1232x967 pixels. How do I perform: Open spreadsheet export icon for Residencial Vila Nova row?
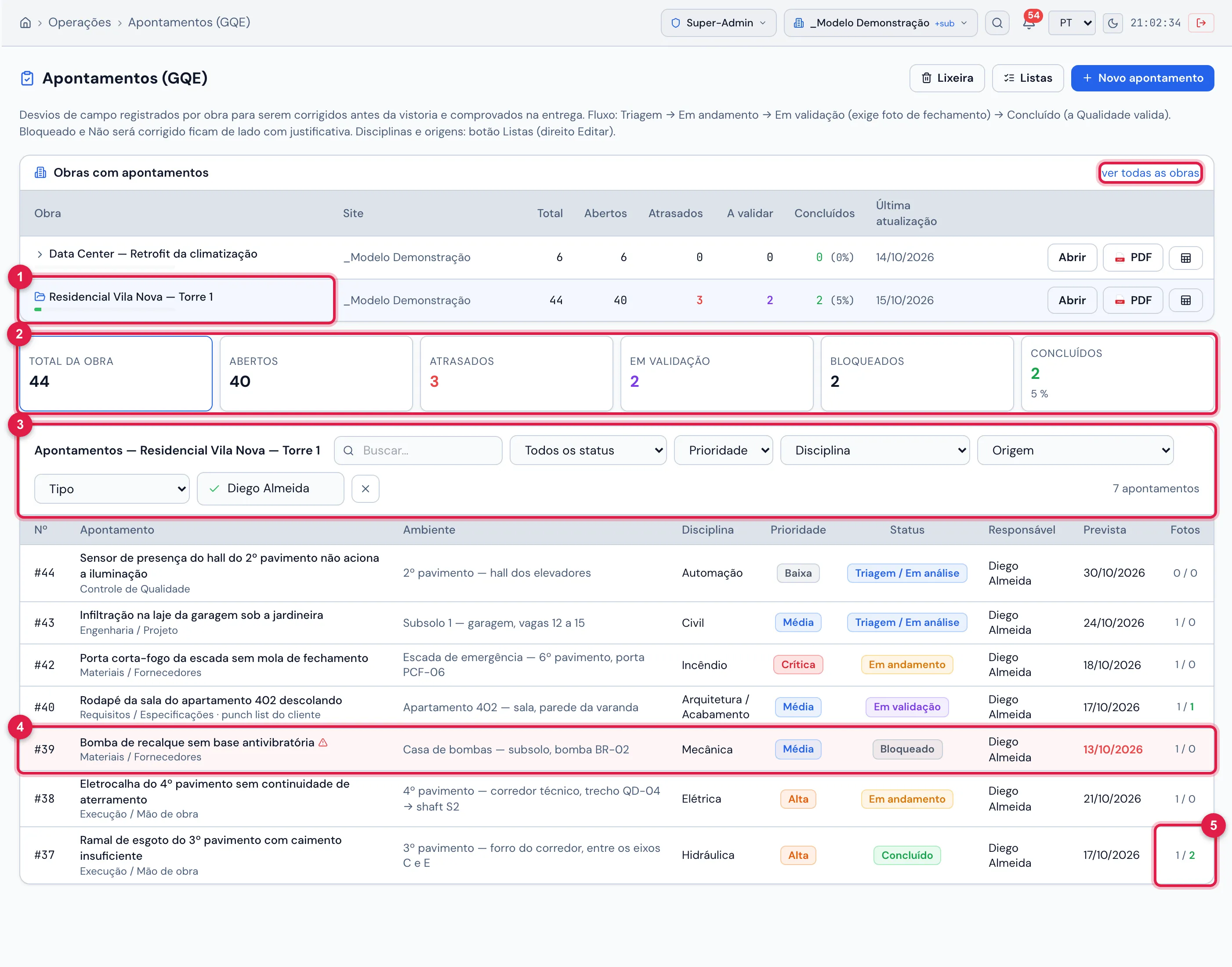tap(1185, 301)
